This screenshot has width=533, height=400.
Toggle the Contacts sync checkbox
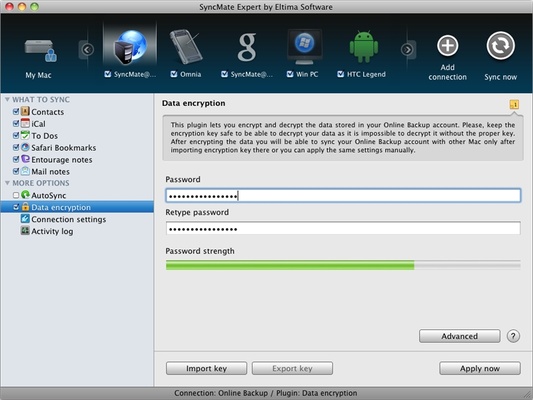click(16, 111)
